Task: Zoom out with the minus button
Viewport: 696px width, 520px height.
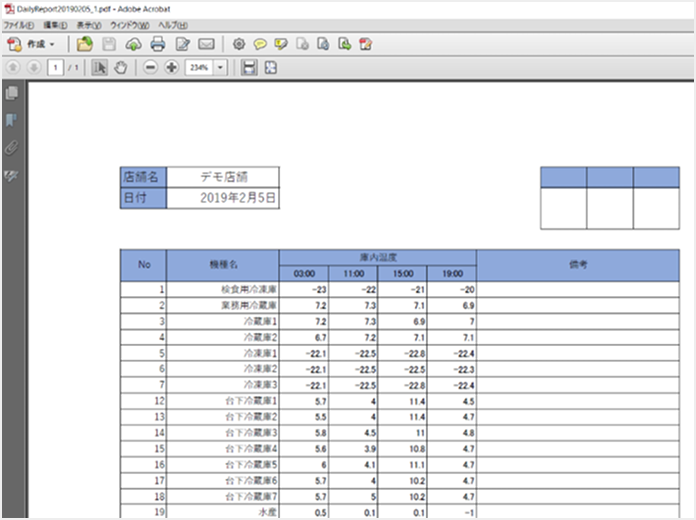Action: click(150, 67)
